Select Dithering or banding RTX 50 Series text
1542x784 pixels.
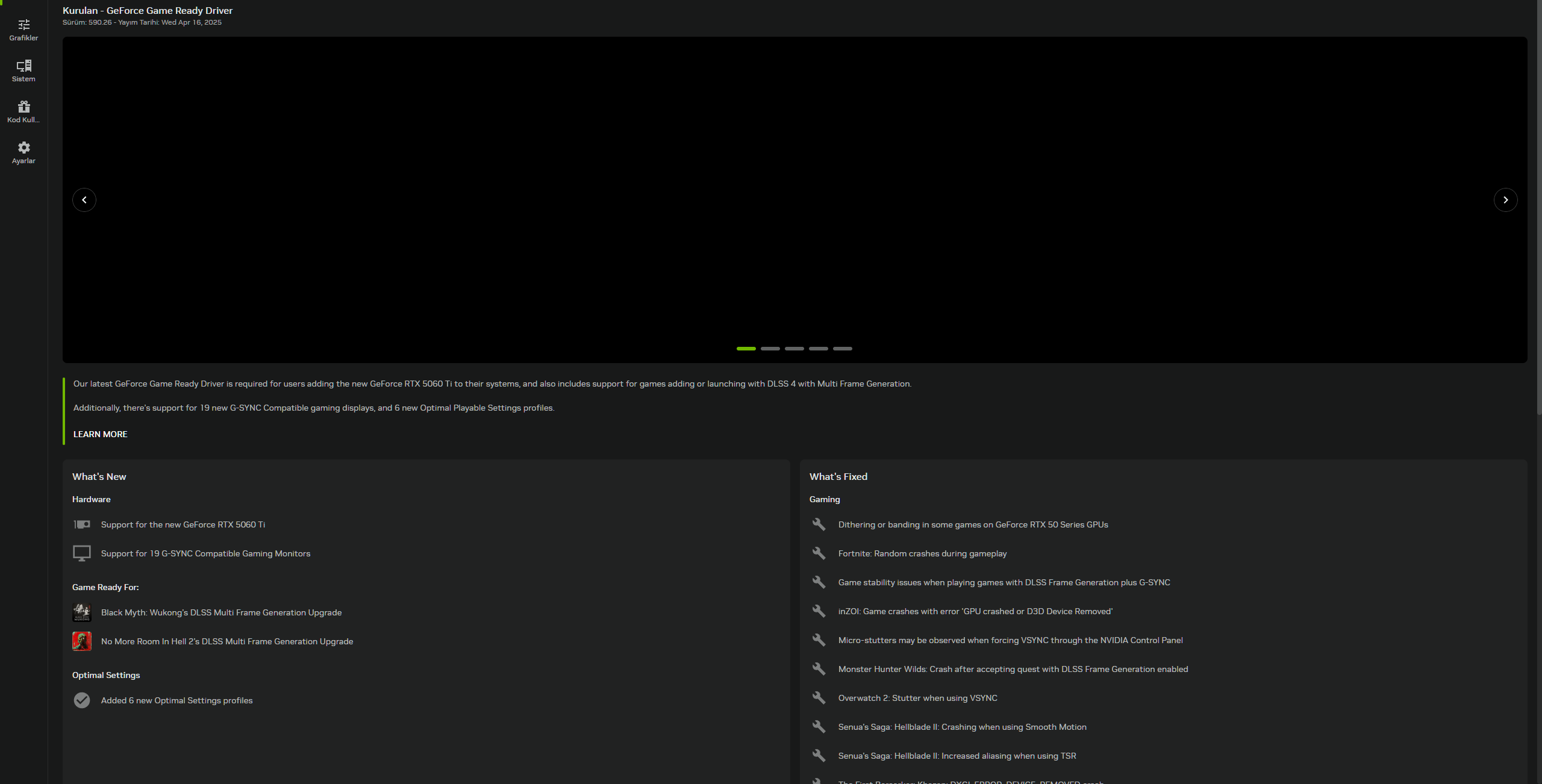point(973,524)
